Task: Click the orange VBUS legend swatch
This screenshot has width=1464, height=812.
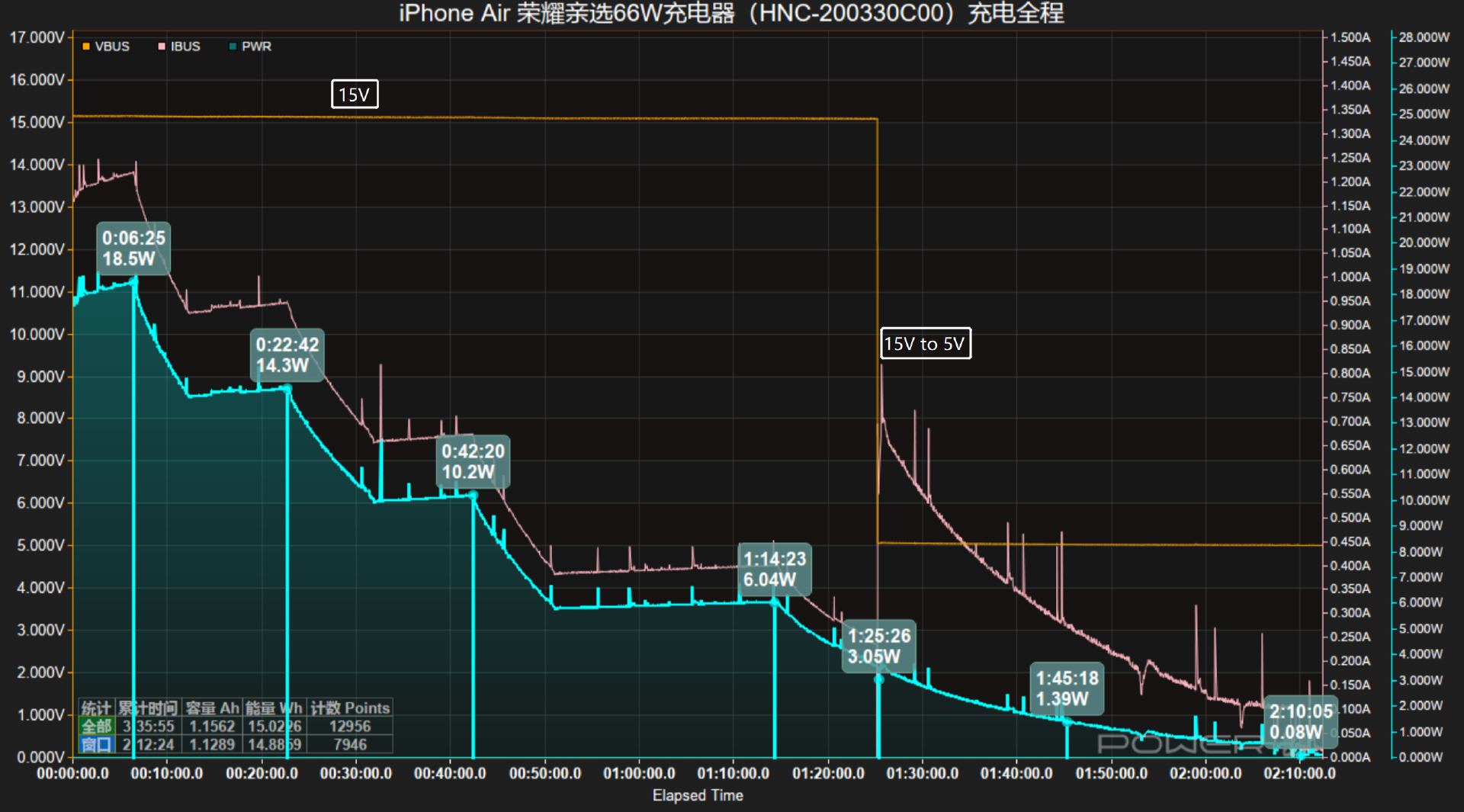Action: (86, 47)
